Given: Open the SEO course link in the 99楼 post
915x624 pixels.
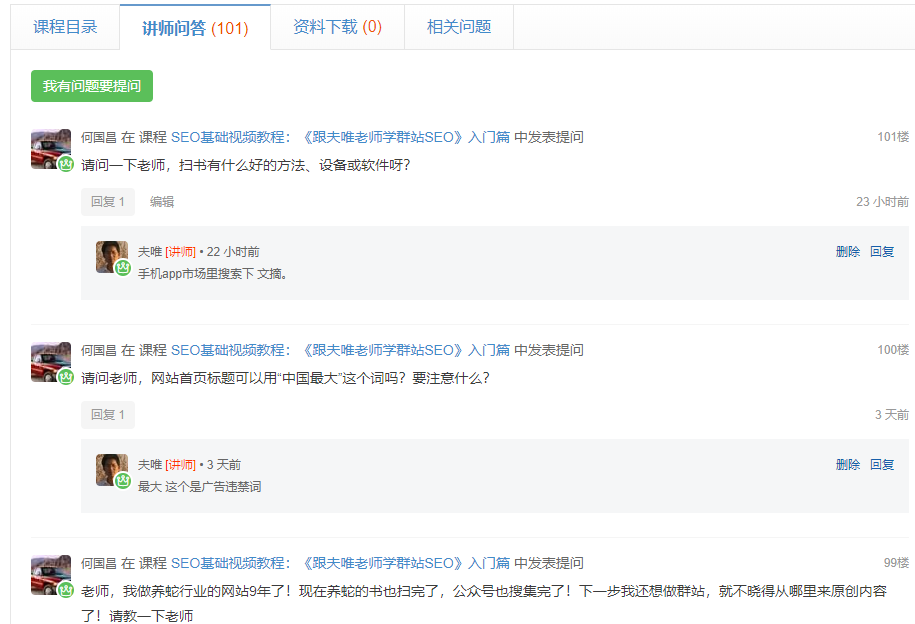Looking at the screenshot, I should [340, 563].
